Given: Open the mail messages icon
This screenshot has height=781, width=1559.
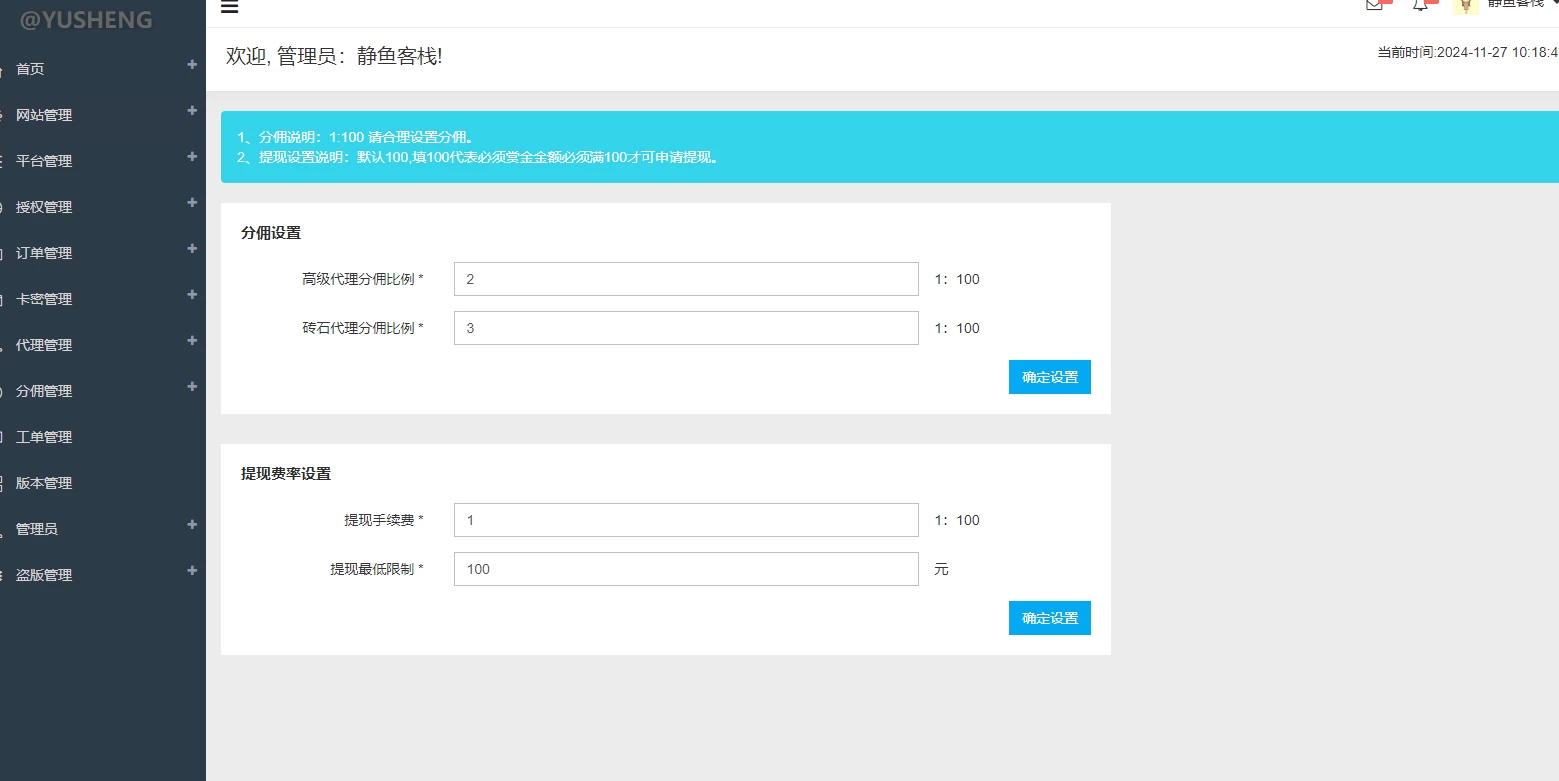Looking at the screenshot, I should [1374, 4].
